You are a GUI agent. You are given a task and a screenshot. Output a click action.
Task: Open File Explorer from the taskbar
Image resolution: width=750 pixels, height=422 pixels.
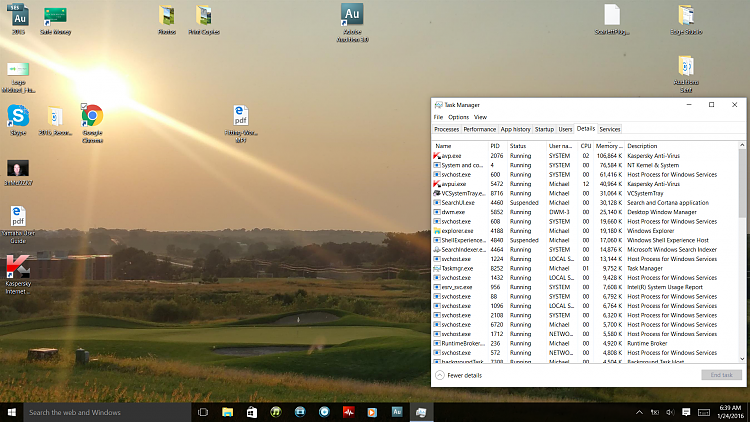227,412
